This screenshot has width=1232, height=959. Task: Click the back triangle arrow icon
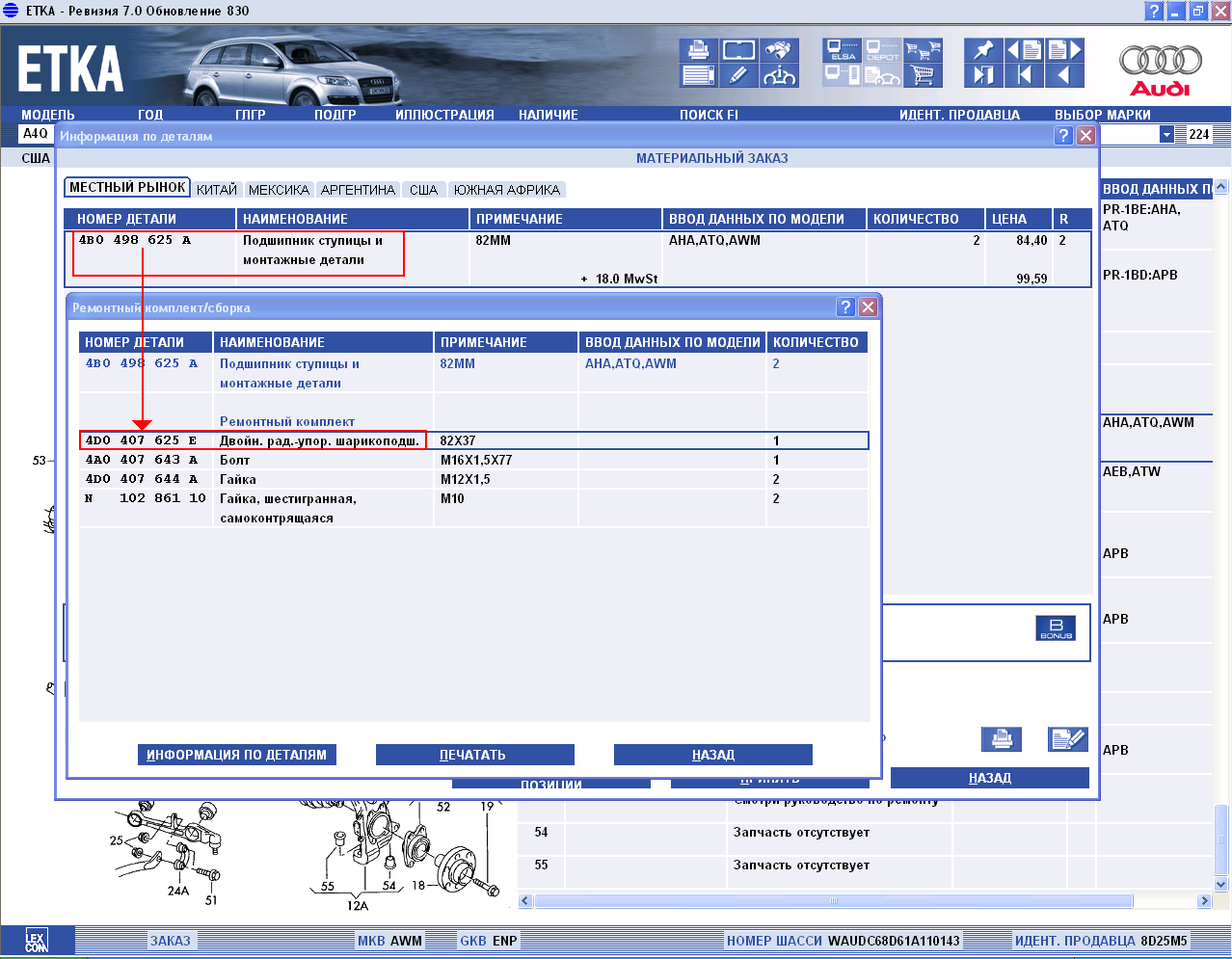1065,75
